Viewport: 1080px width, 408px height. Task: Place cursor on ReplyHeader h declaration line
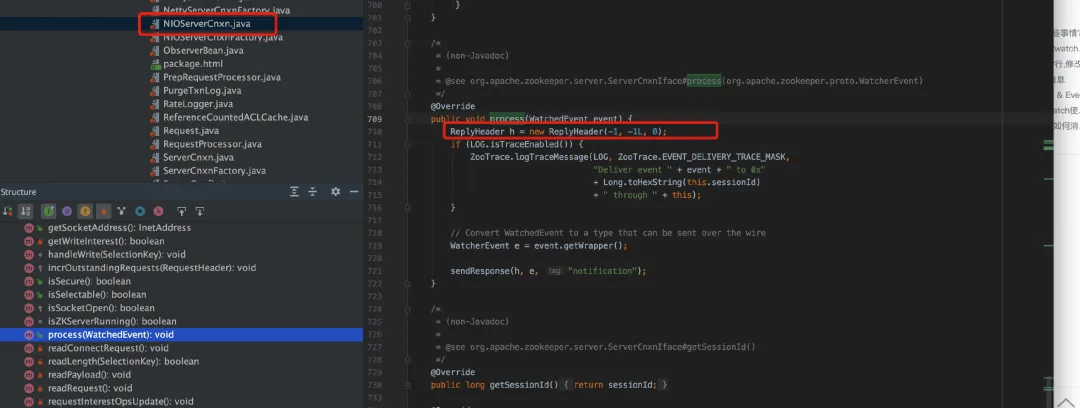tap(559, 131)
